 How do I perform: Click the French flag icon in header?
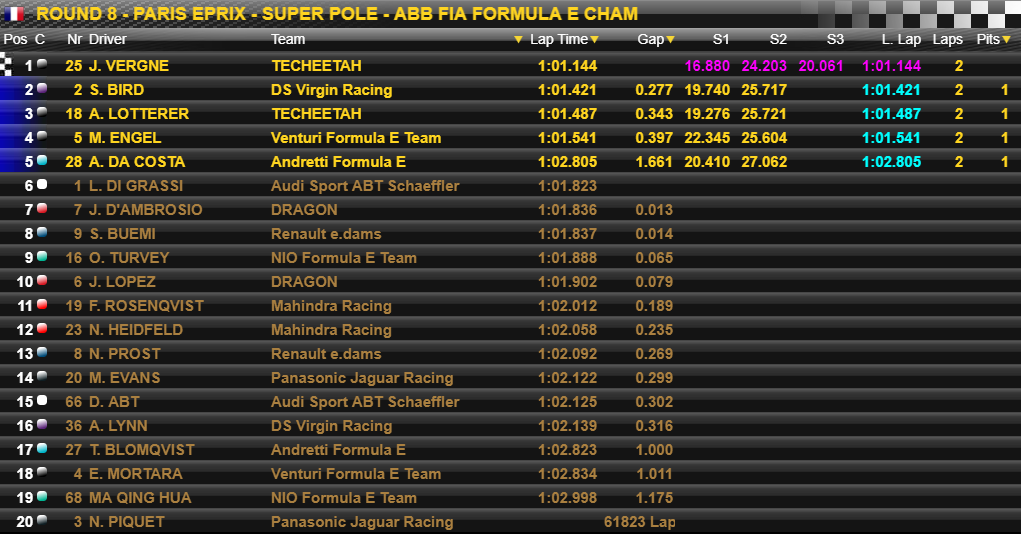coord(14,13)
